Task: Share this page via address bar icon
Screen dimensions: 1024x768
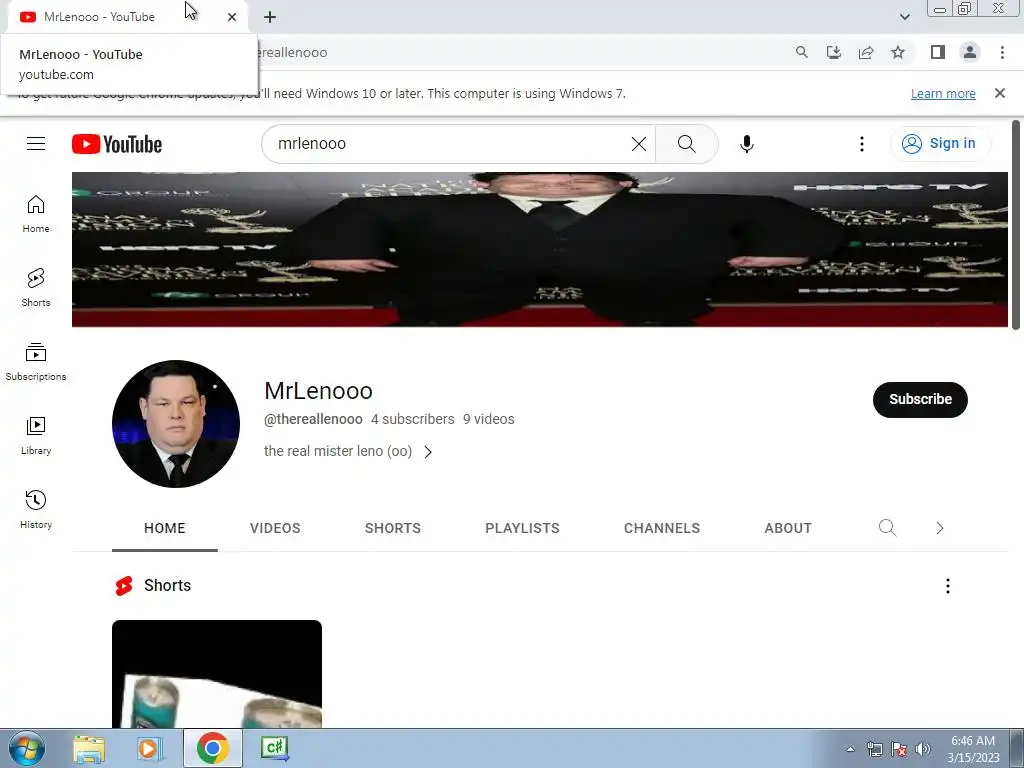Action: tap(866, 52)
